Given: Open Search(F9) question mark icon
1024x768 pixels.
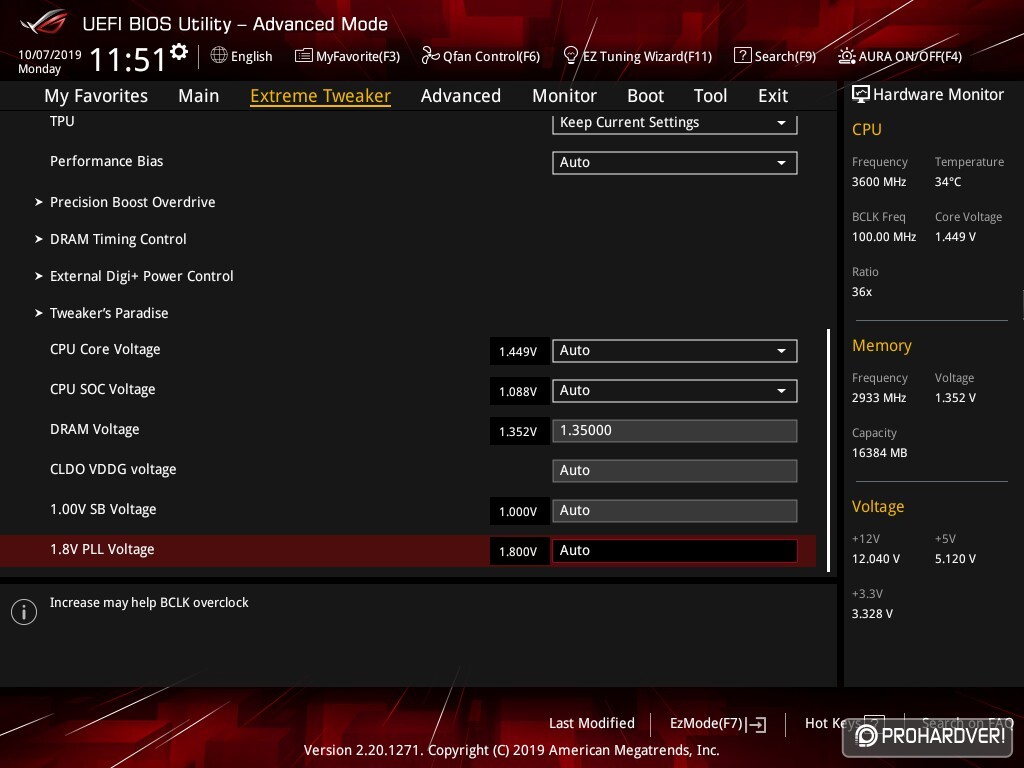Looking at the screenshot, I should point(742,56).
